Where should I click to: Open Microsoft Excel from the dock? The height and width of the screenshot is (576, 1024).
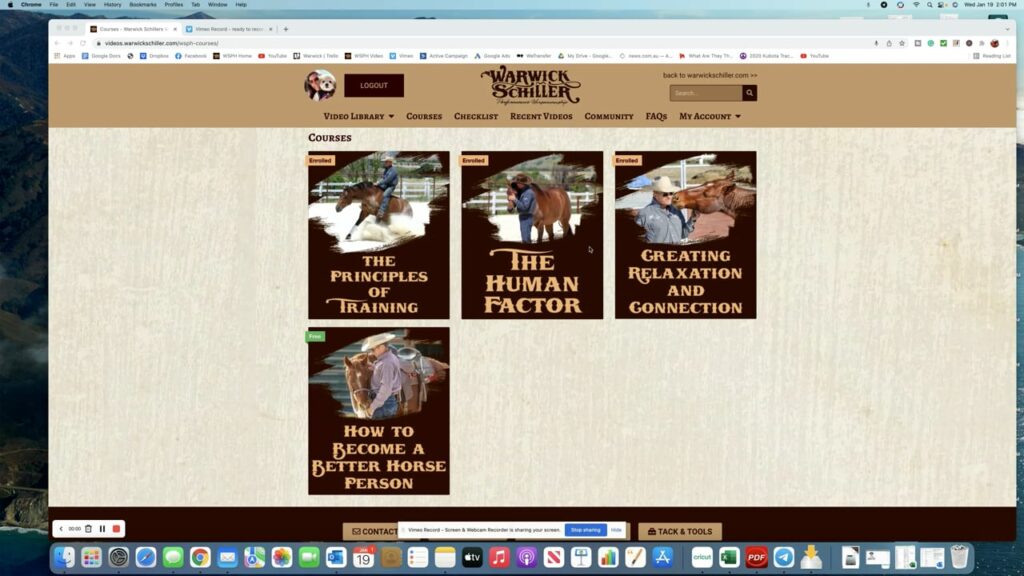tap(730, 557)
